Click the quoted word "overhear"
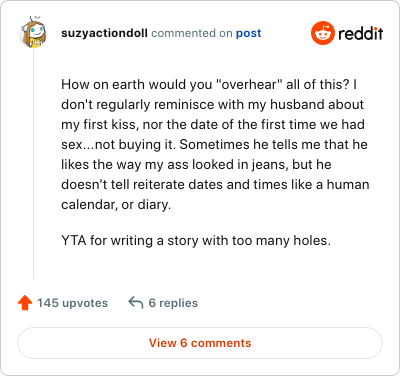The image size is (400, 376). pyautogui.click(x=249, y=85)
